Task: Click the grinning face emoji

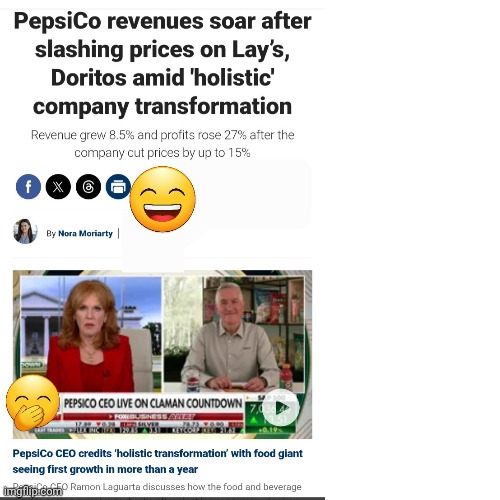Action: [162, 199]
